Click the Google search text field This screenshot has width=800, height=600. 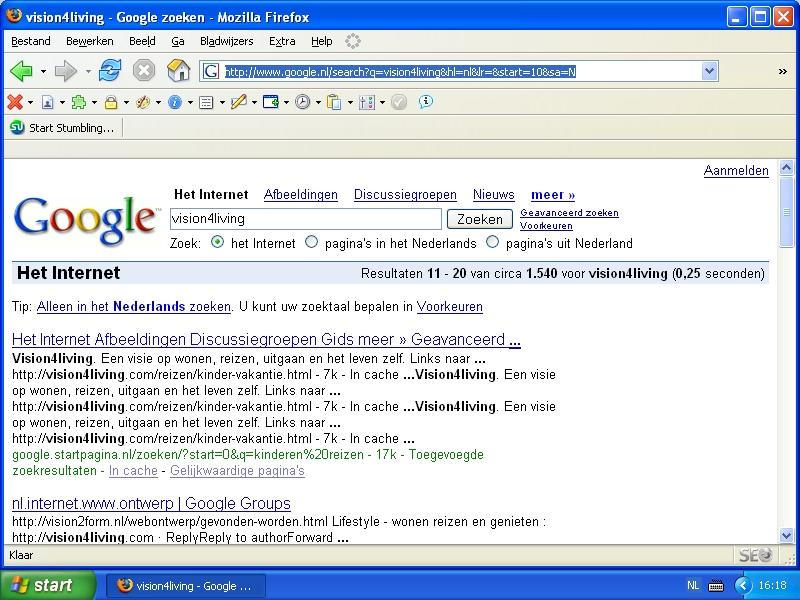tap(305, 219)
